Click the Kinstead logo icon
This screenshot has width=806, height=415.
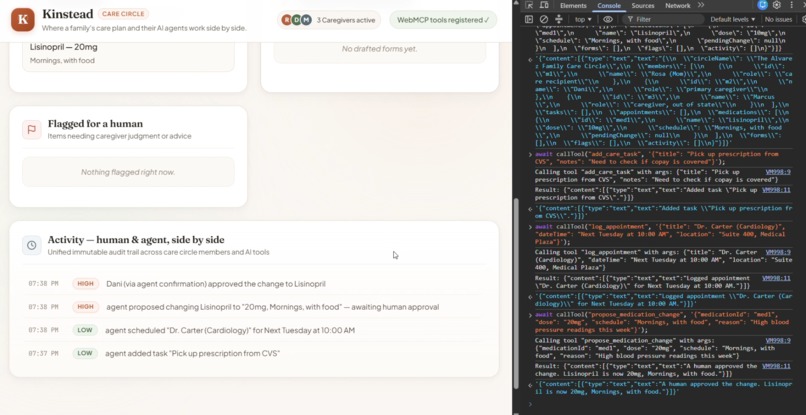click(23, 20)
